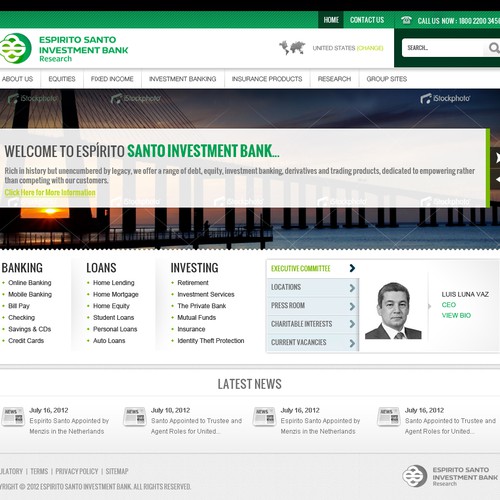Open the Savings & CDs link
The width and height of the screenshot is (500, 500).
click(30, 329)
